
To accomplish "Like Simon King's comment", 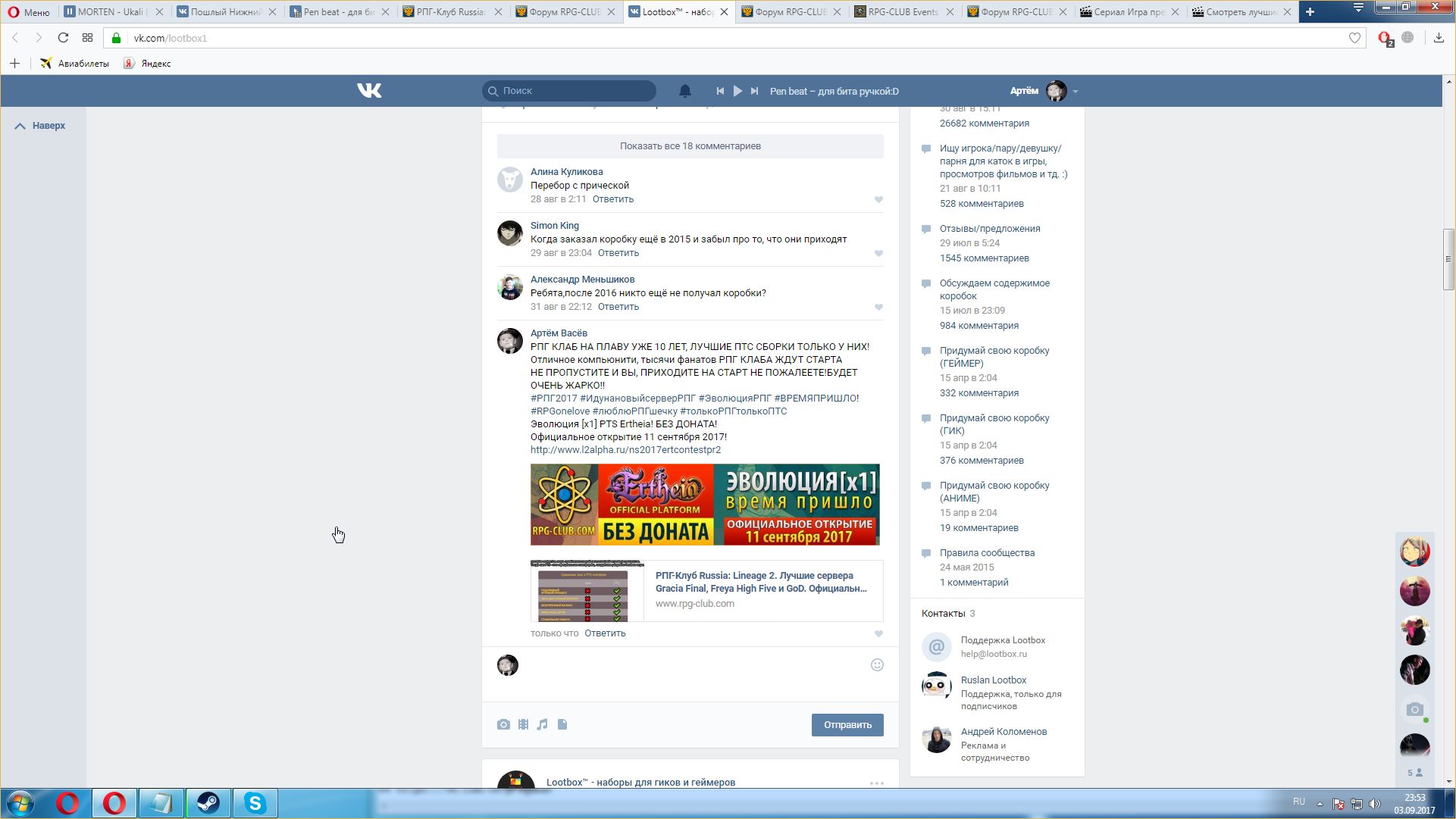I will 878,254.
